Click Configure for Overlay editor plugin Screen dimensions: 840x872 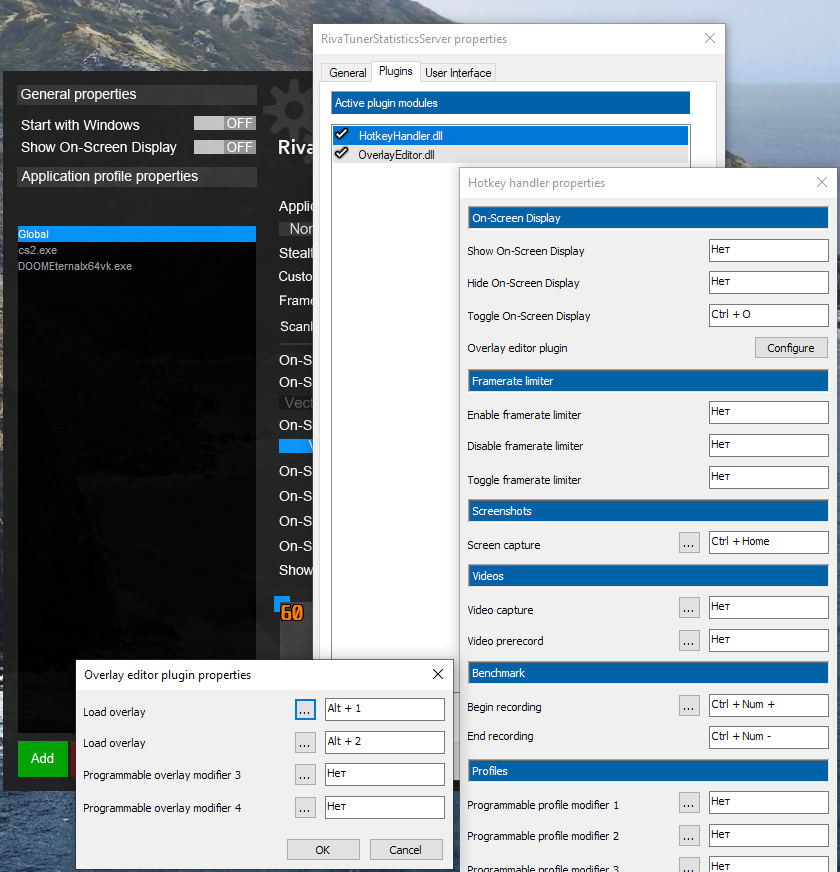point(790,348)
